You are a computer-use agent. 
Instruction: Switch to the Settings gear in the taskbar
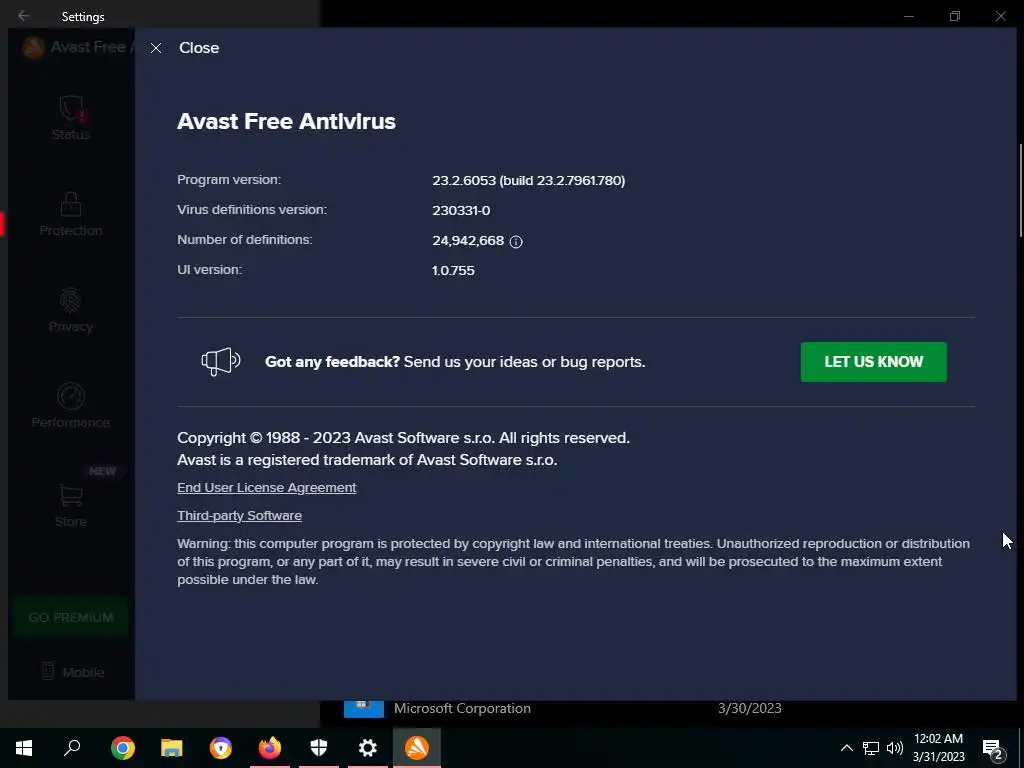[368, 748]
